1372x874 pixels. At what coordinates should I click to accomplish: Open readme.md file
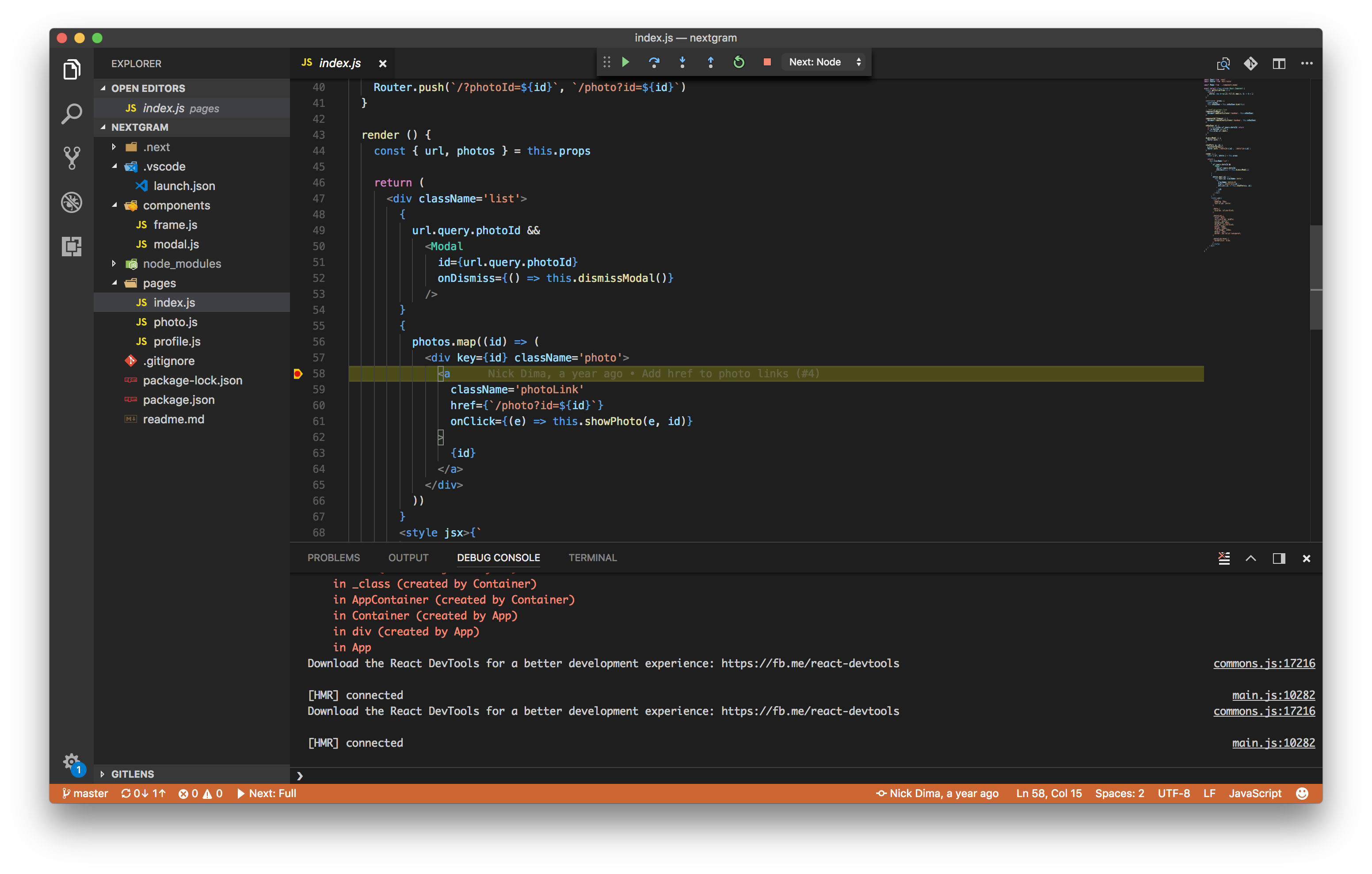(x=191, y=419)
